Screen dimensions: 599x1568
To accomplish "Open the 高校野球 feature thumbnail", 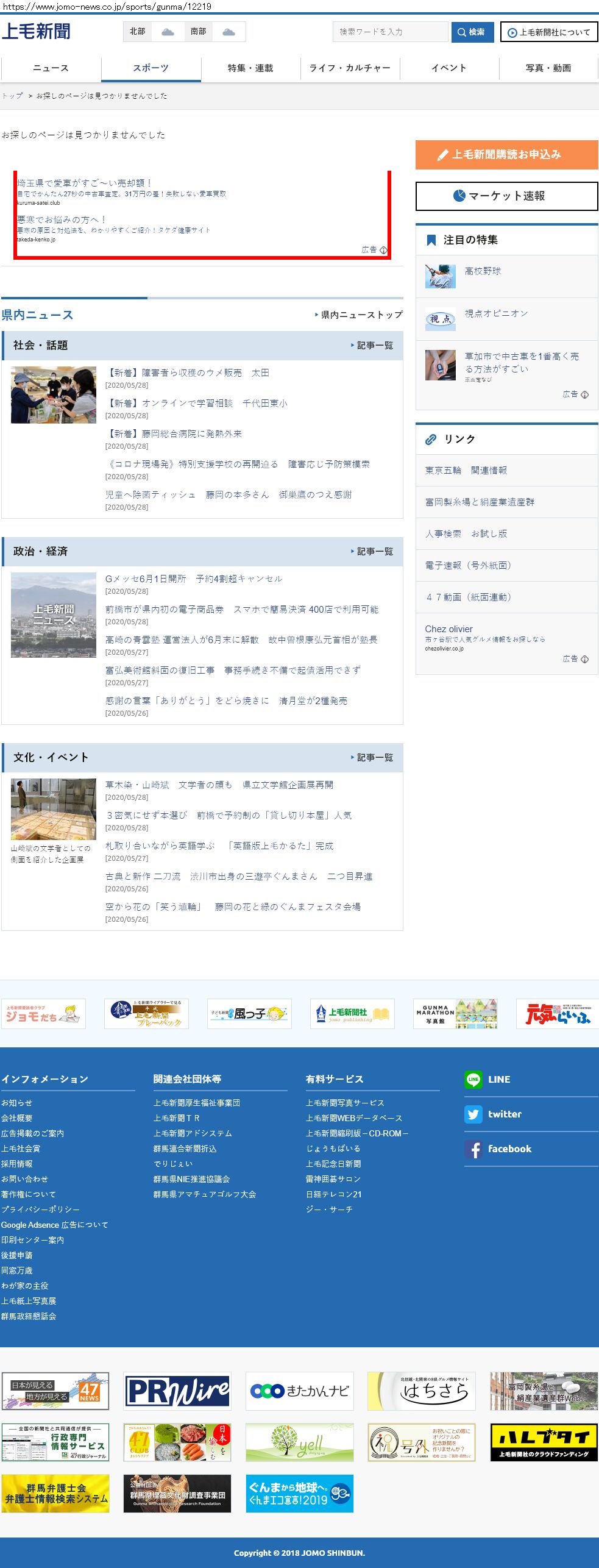I will [x=441, y=276].
